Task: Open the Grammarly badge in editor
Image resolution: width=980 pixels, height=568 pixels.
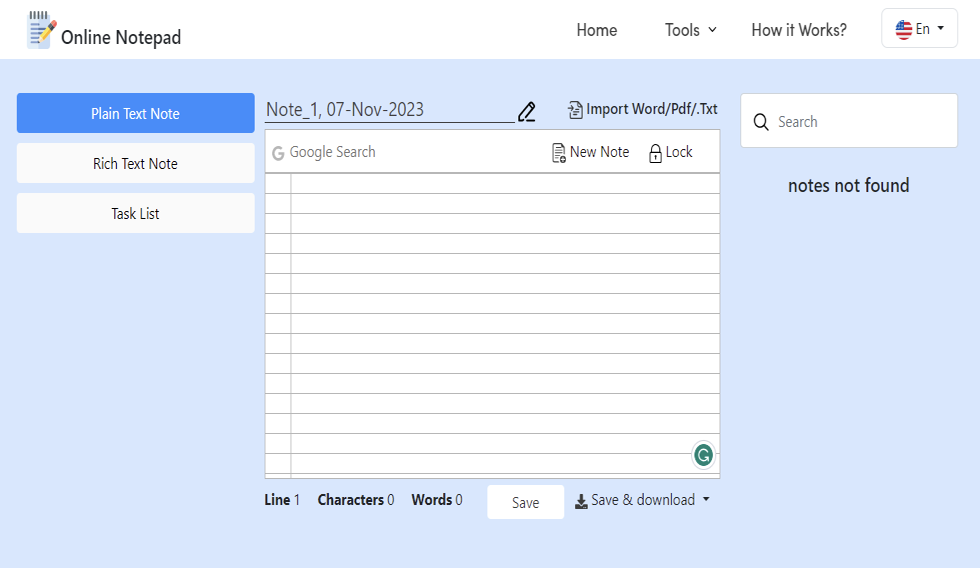Action: tap(703, 455)
